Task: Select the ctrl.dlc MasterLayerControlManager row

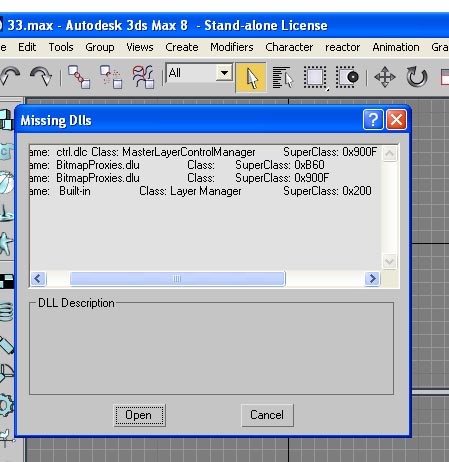Action: point(205,152)
